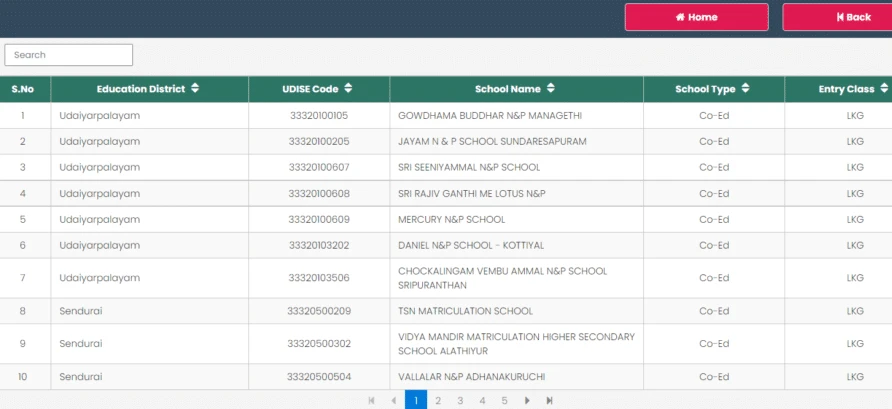Select MERCURY N&P SCHOOL entry

452,220
